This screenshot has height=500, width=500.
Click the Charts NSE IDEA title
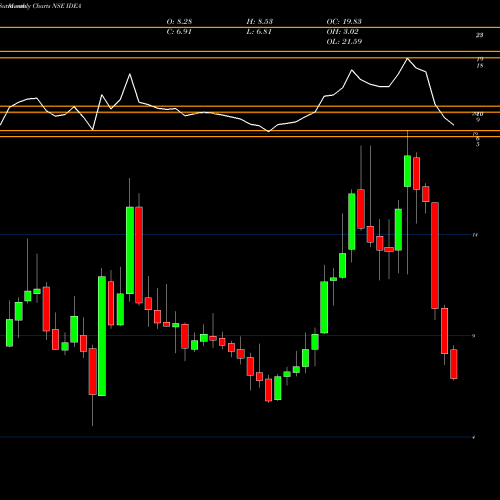57,6
